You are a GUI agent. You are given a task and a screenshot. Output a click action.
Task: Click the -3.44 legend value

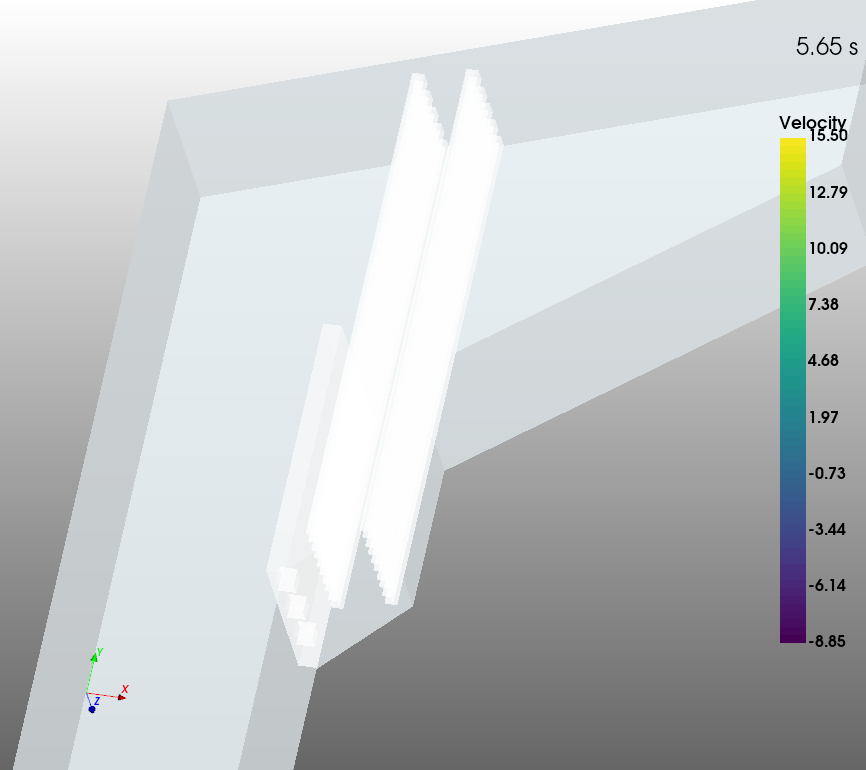pos(827,530)
